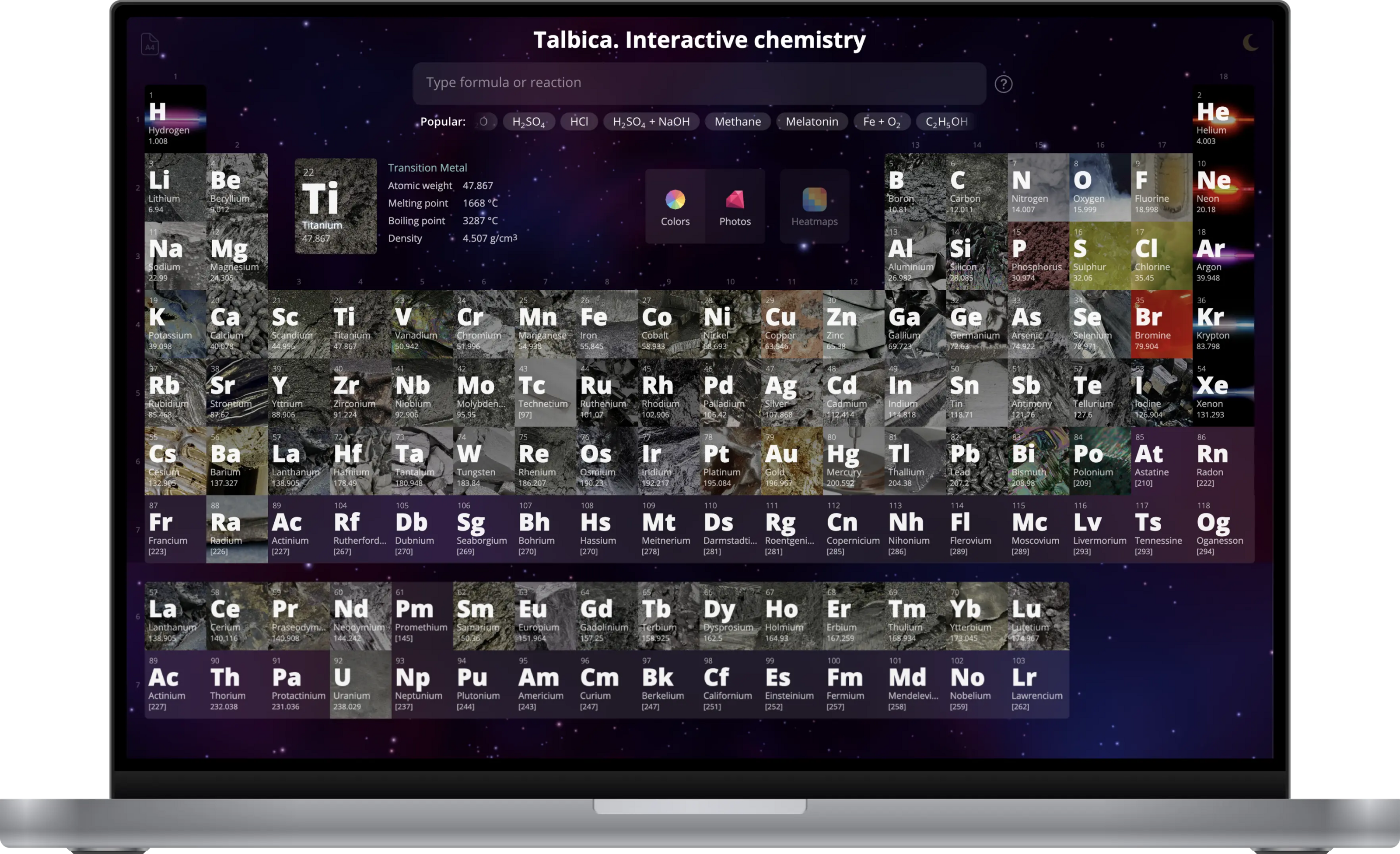Viewport: 1400px width, 854px height.
Task: Open the Radium element tile
Action: point(237,529)
